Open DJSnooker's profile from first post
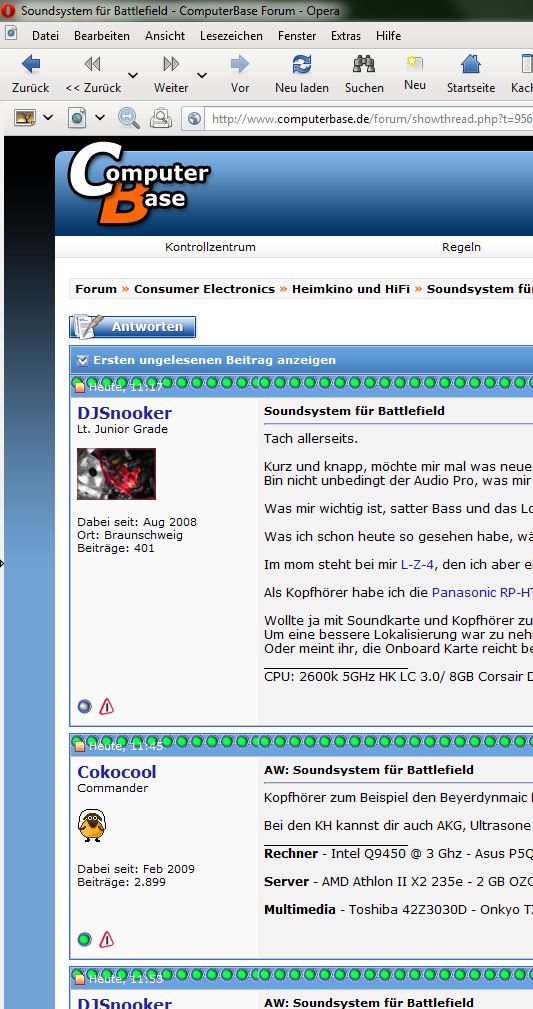533x1009 pixels. pos(124,412)
